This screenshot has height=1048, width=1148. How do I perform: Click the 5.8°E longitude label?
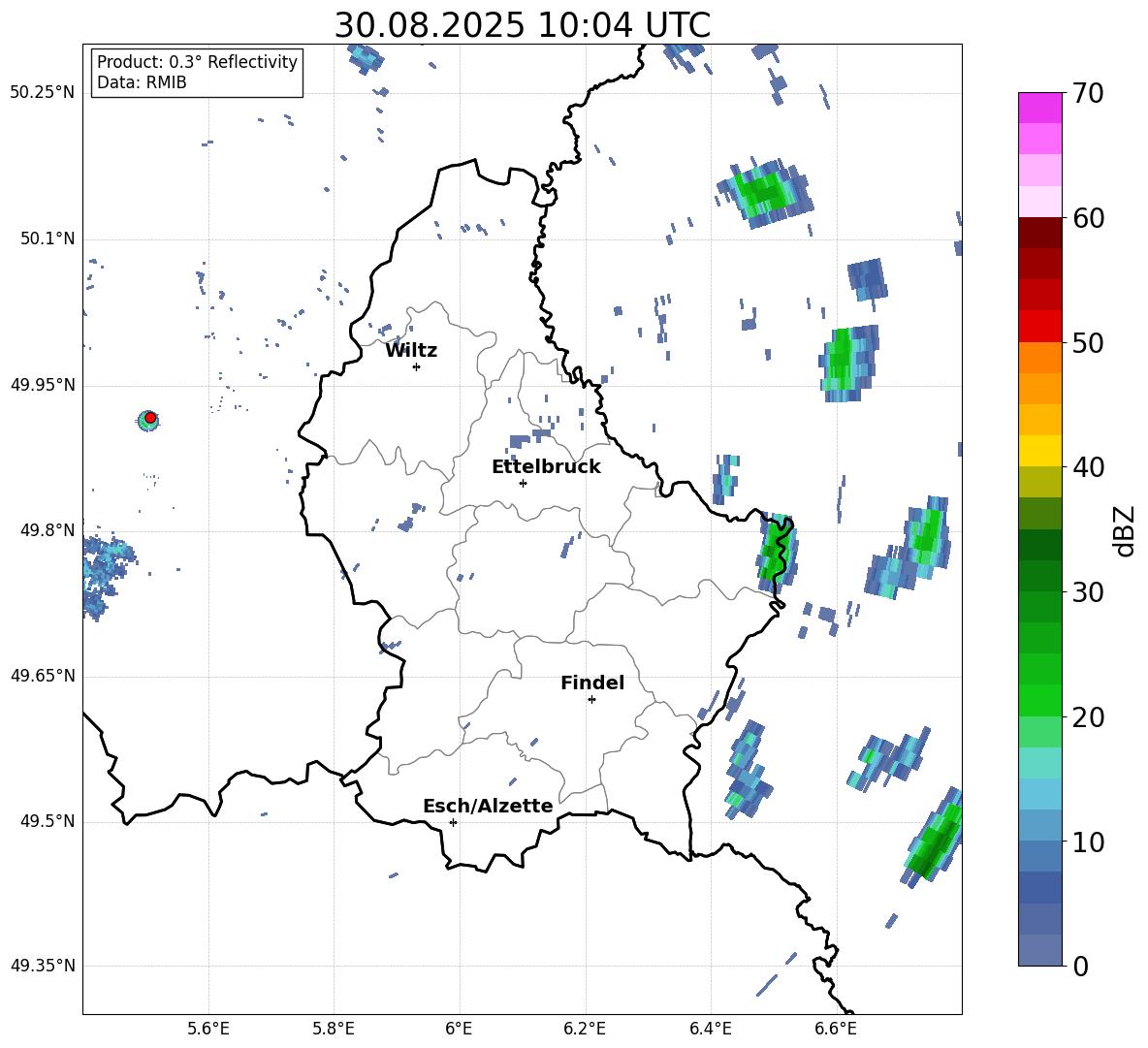pos(334,1029)
